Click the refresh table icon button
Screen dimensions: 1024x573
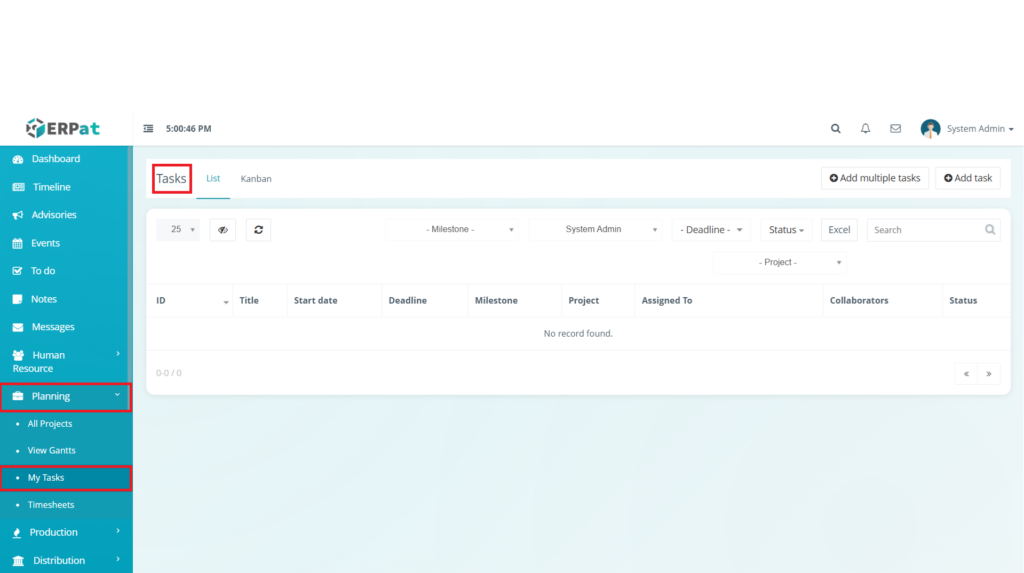pos(258,230)
